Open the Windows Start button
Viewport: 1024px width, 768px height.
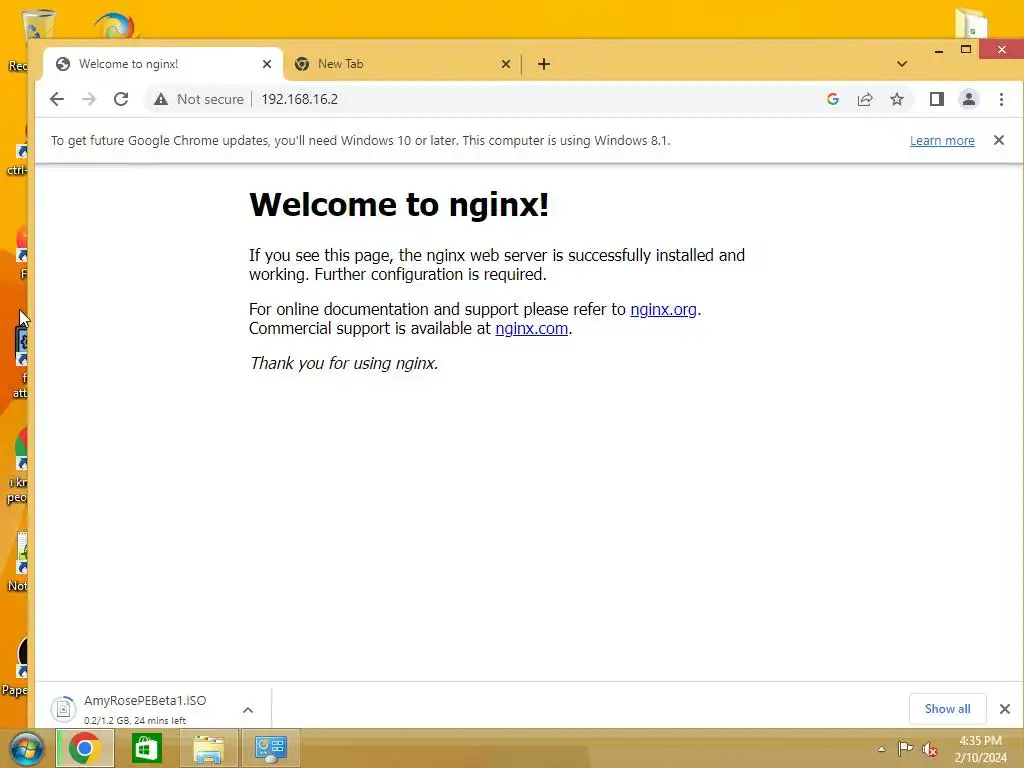26,748
